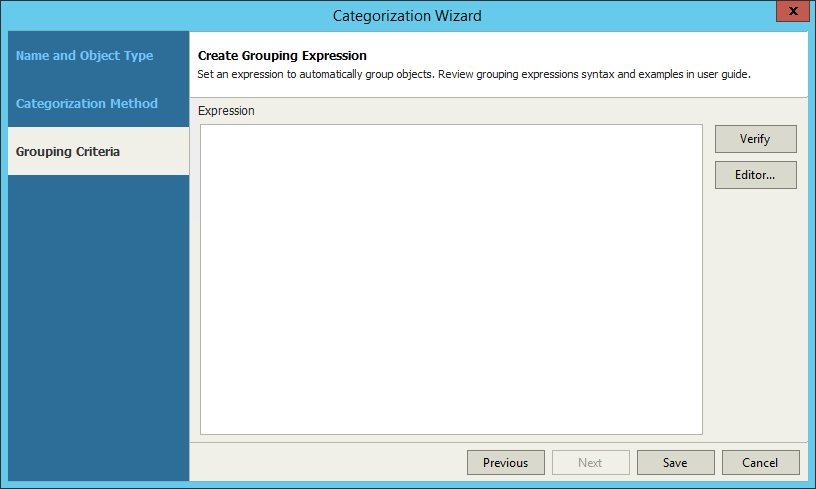Save the categorization

click(675, 462)
